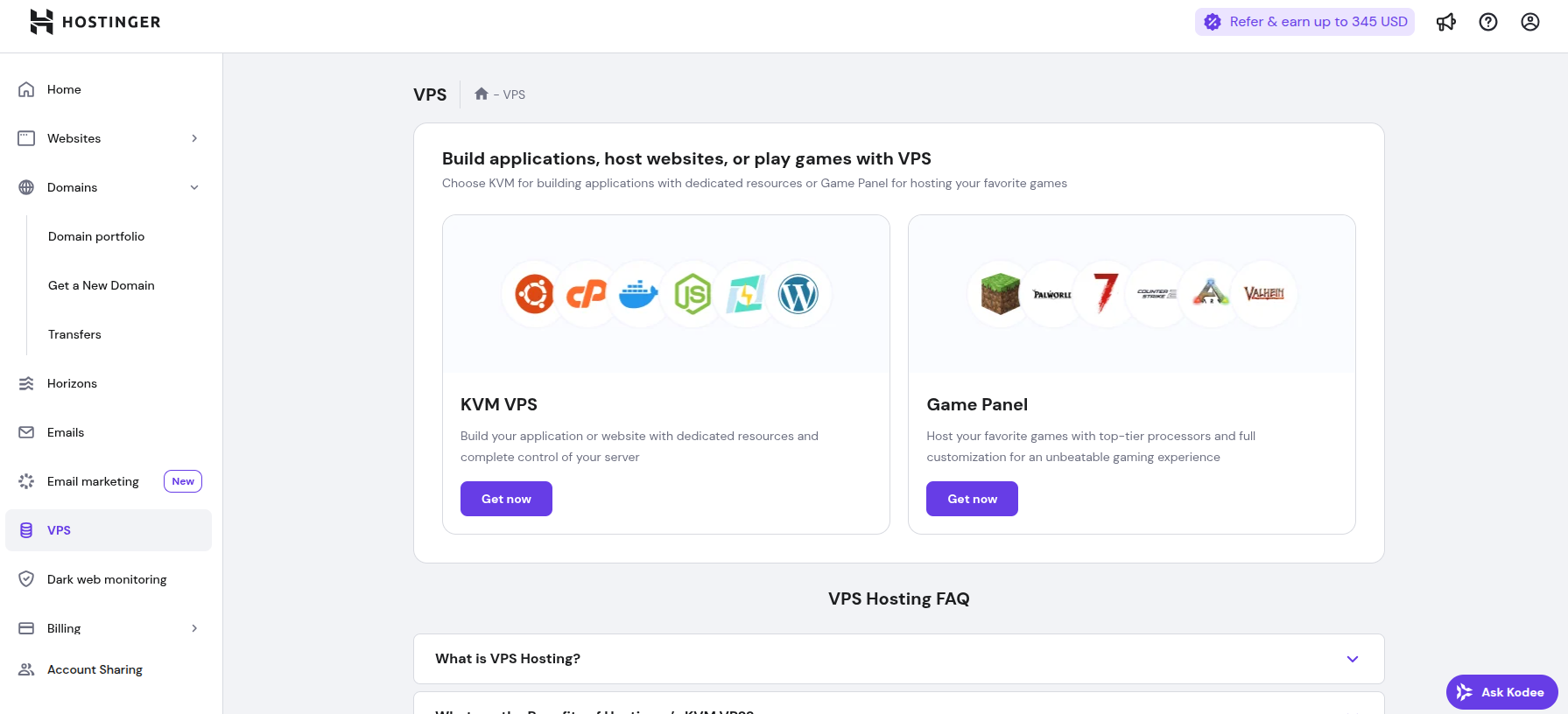Screen dimensions: 1568x714
Task: Click the Ubuntu logo icon
Action: (x=534, y=294)
